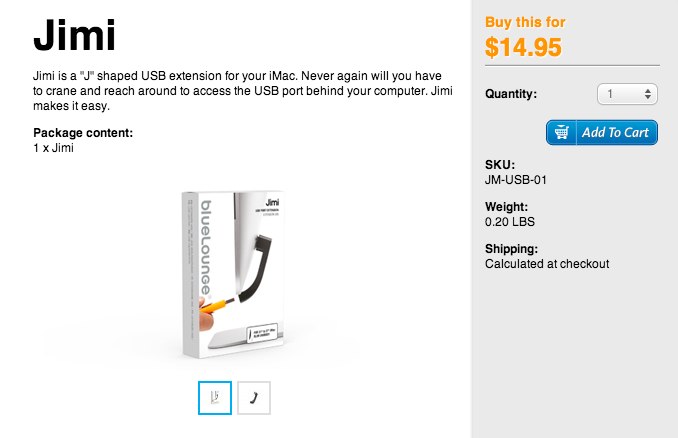Select the J-shaped cable thumbnail
The width and height of the screenshot is (678, 438).
tap(253, 397)
